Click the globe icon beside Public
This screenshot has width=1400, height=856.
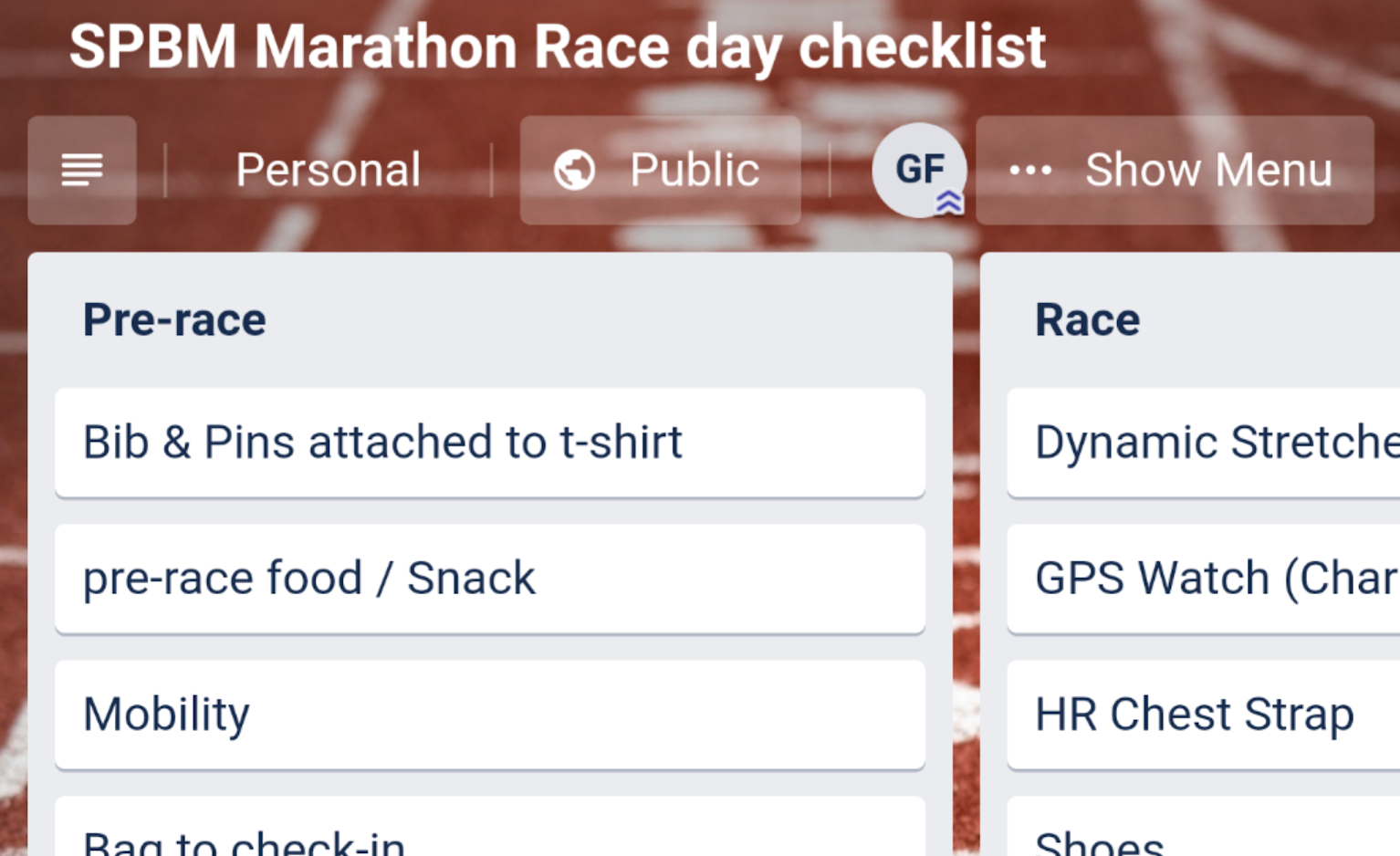pyautogui.click(x=574, y=169)
